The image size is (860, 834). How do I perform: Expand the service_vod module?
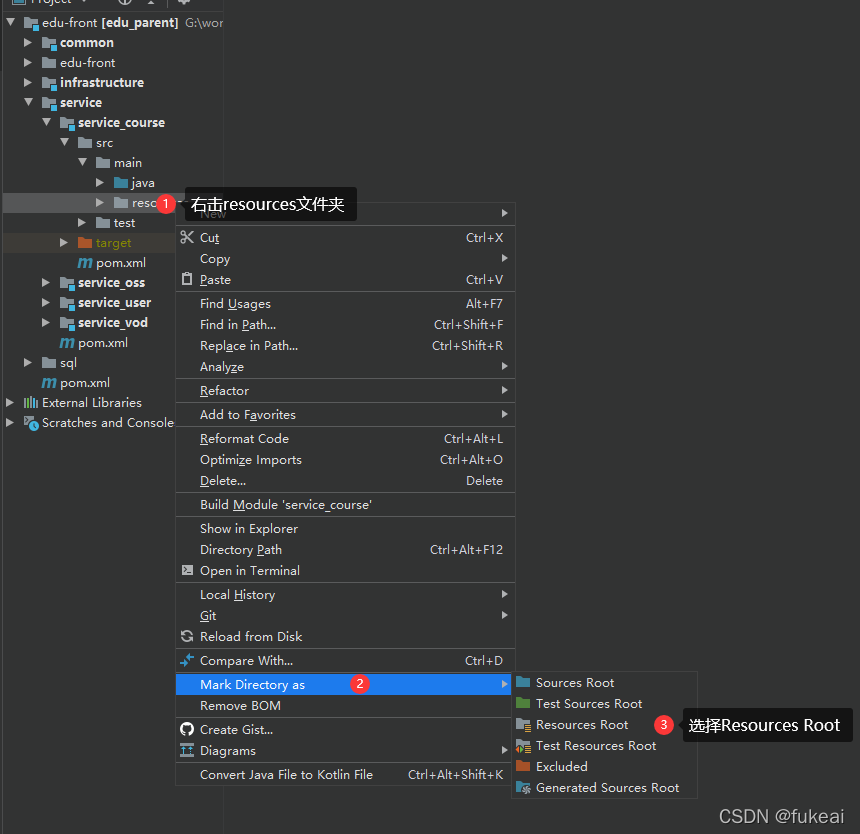click(x=47, y=323)
